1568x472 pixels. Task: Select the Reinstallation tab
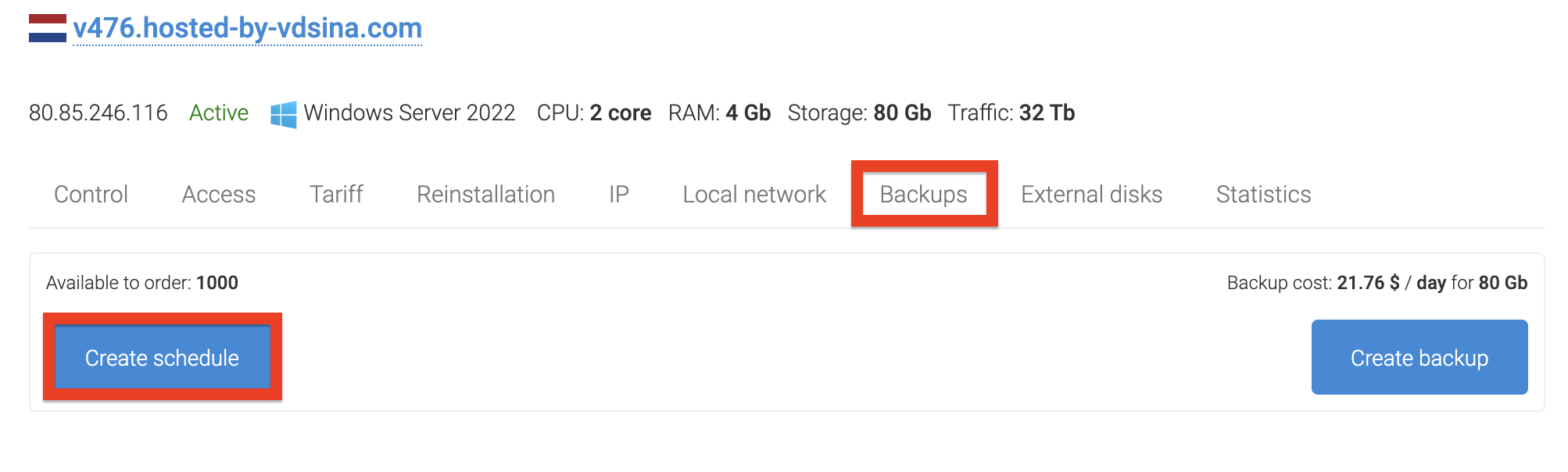[486, 194]
